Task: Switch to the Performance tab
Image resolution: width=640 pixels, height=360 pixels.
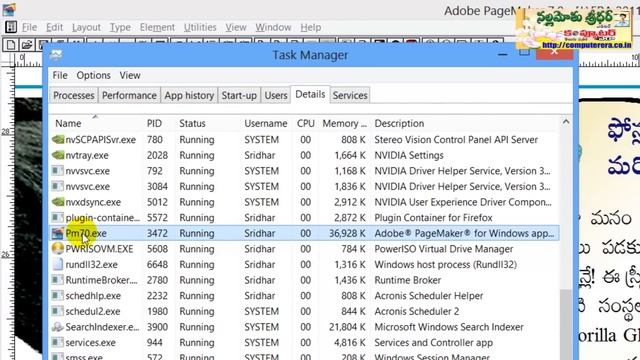Action: pos(129,95)
